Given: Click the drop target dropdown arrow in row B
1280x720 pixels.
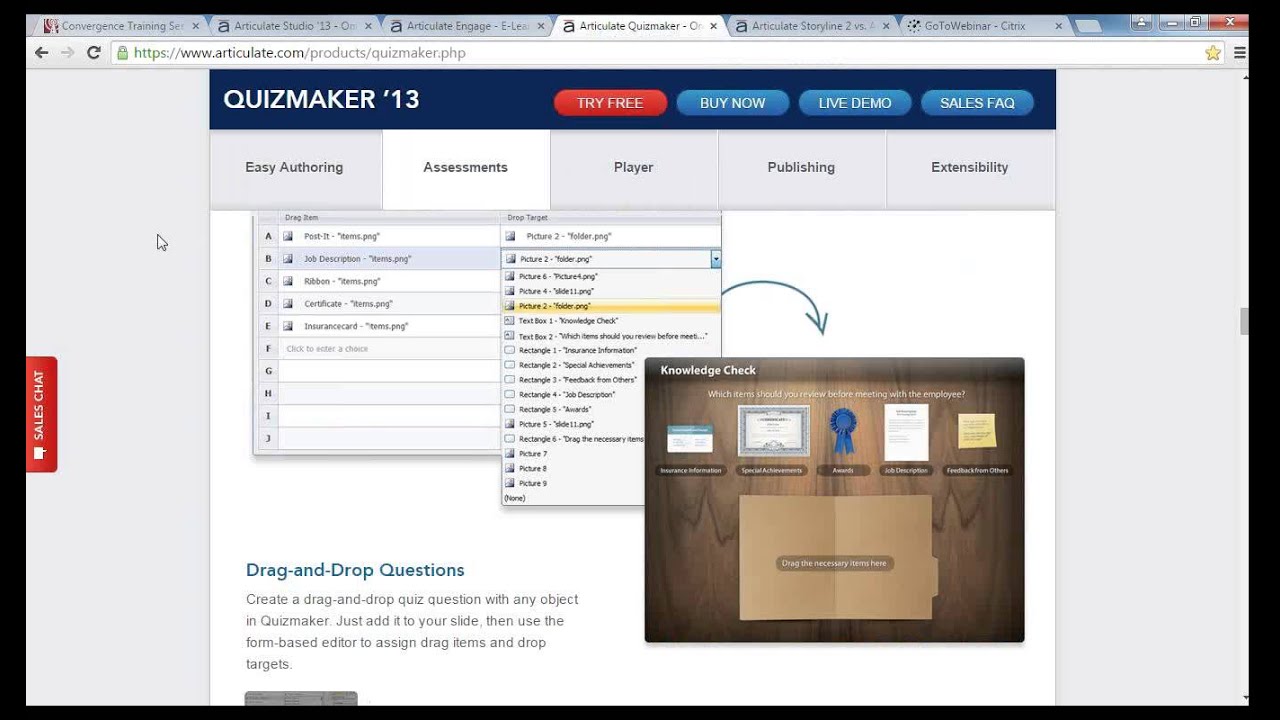Looking at the screenshot, I should click(x=716, y=259).
